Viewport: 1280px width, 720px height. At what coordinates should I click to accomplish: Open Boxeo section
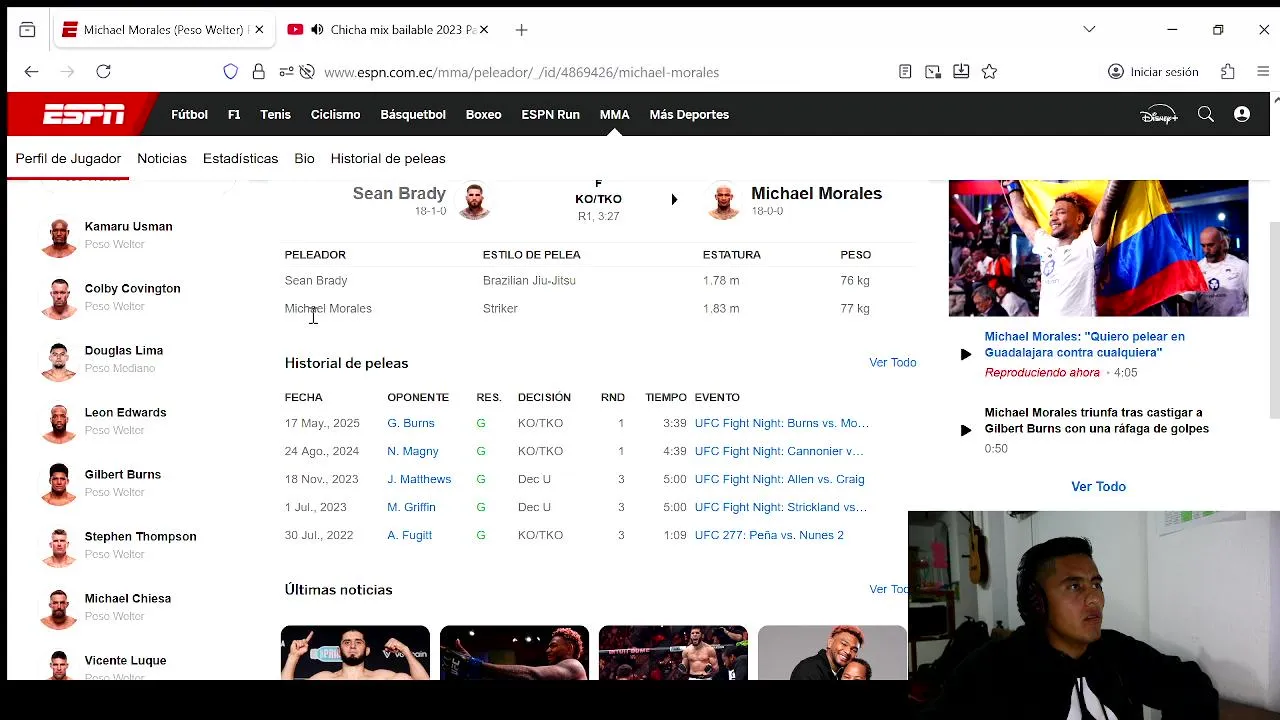pos(483,115)
